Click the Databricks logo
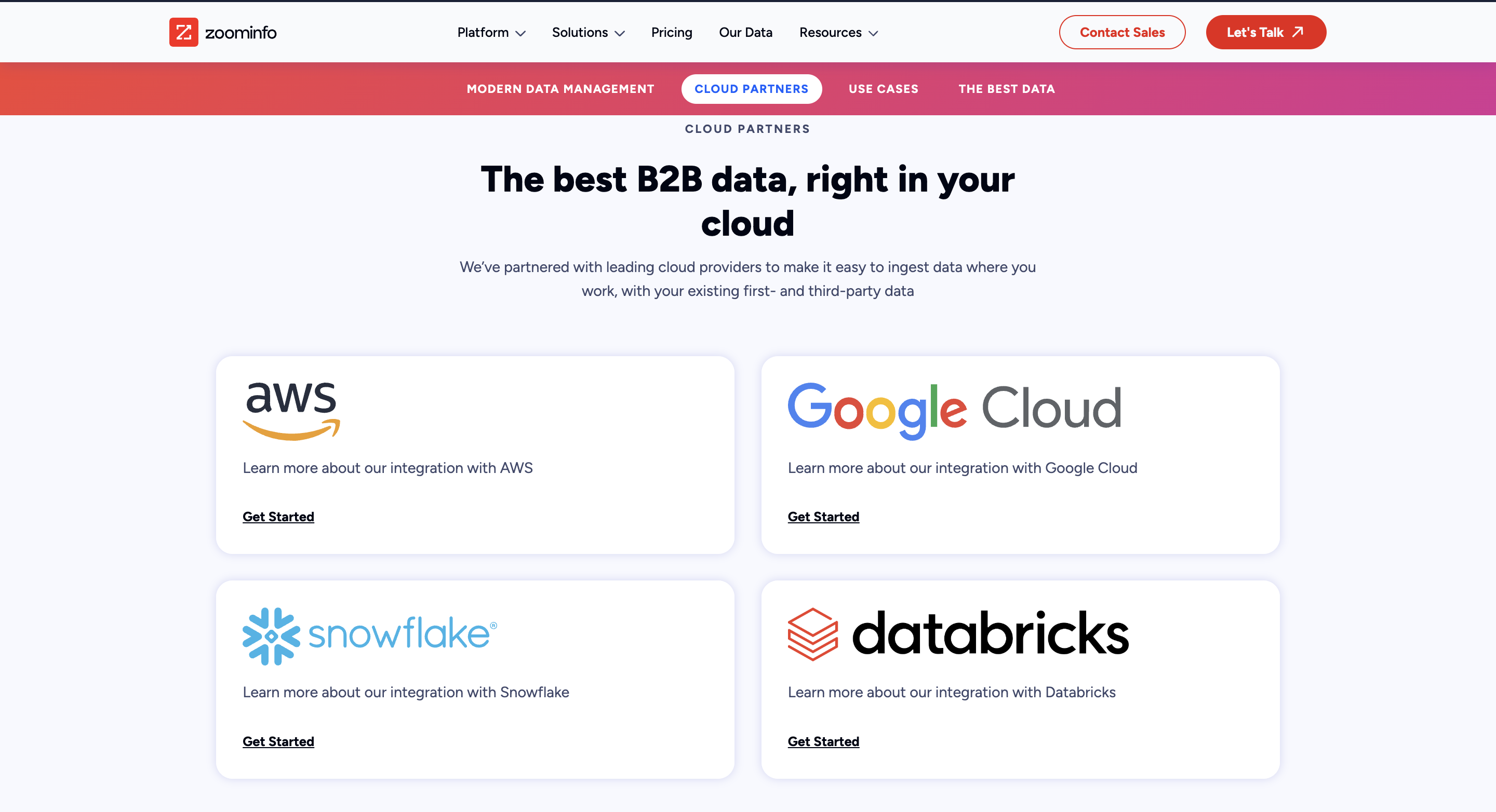Viewport: 1496px width, 812px height. 958,634
